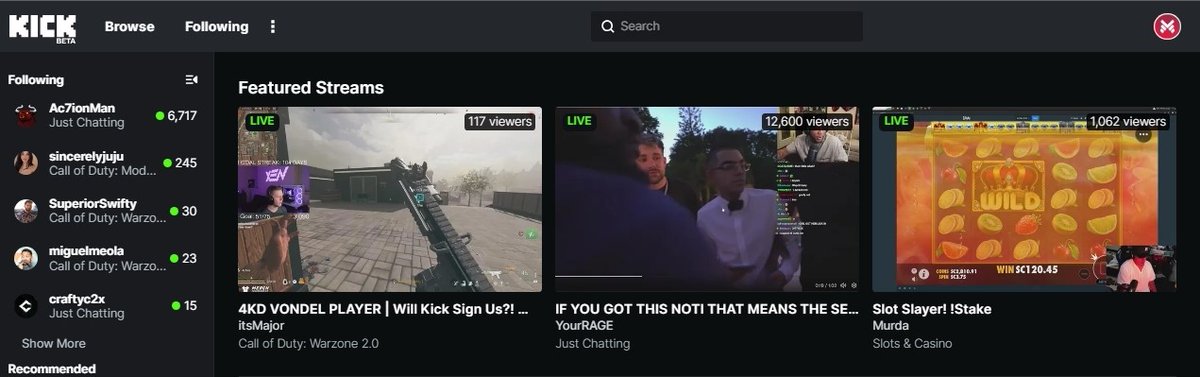Open the Browse page
Image resolution: width=1200 pixels, height=377 pixels.
point(130,27)
